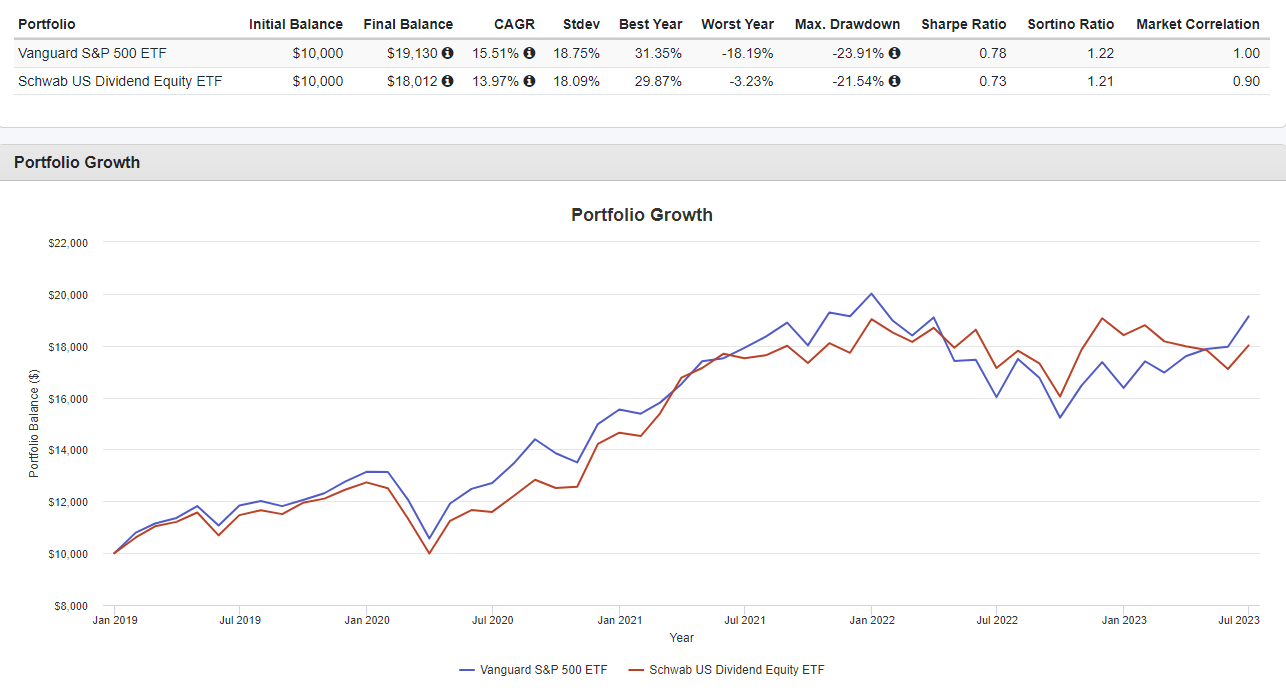Click the Portfolio Growth panel header
This screenshot has height=690, width=1286.
coord(643,162)
